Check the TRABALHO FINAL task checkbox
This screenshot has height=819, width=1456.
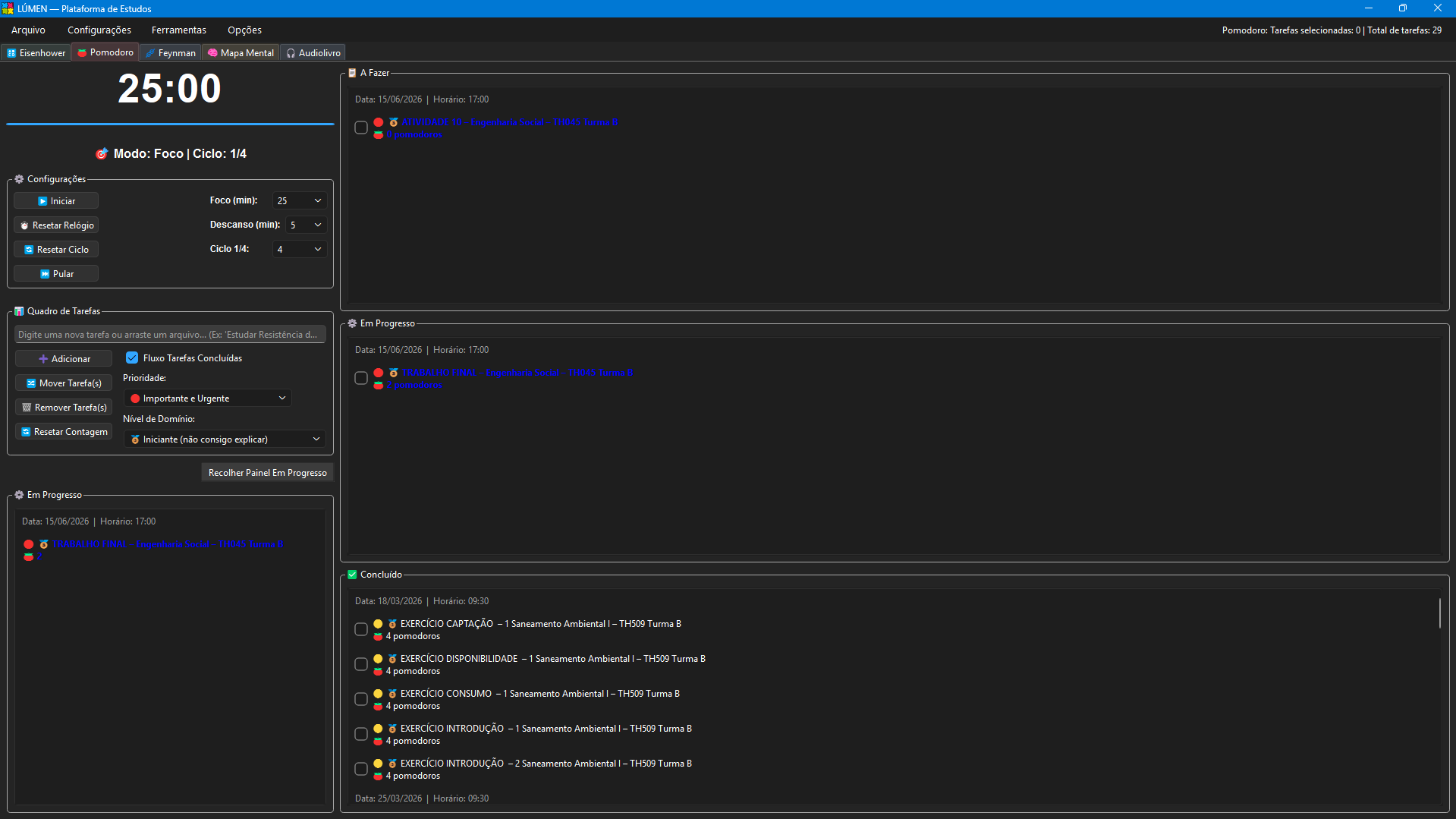tap(361, 378)
